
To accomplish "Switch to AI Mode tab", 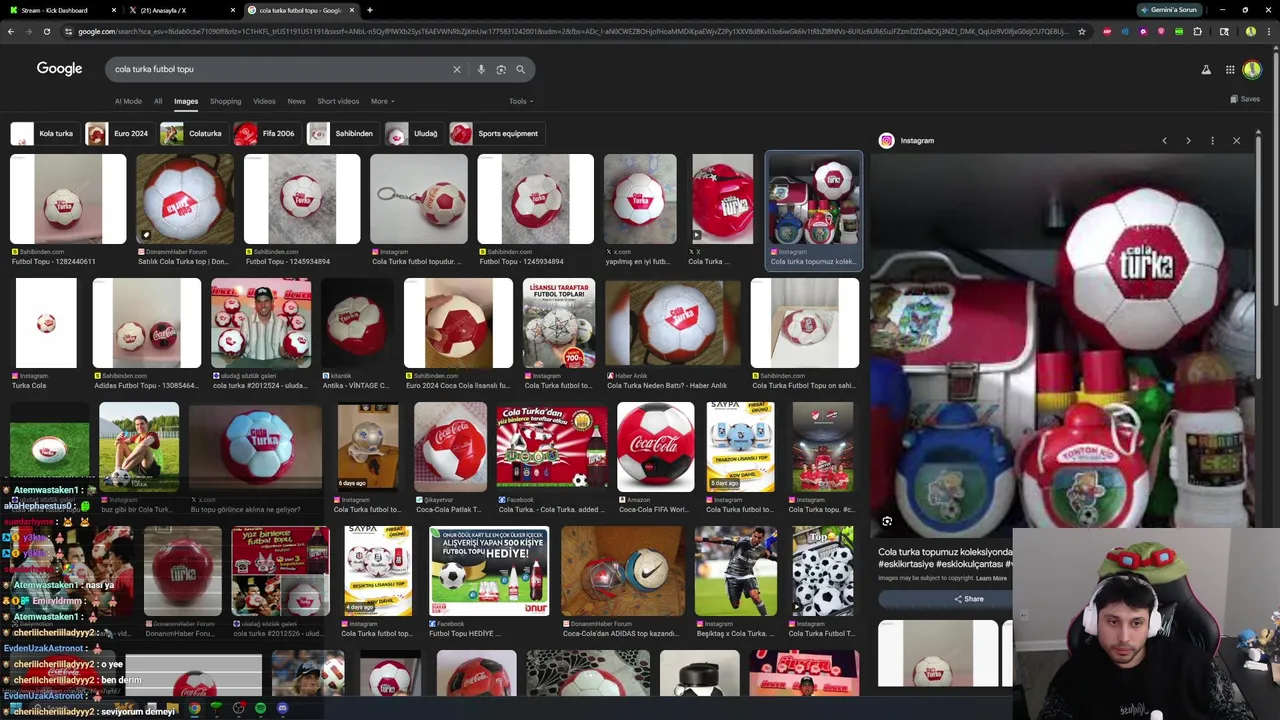I will 128,101.
